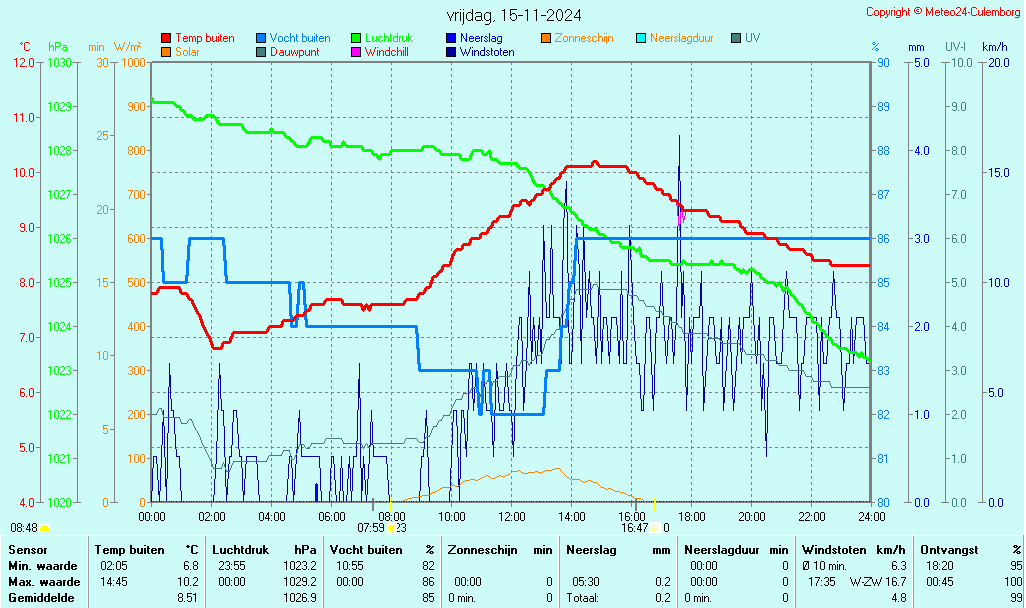
Task: Click the magenta Windchill legend square
Action: [356, 52]
